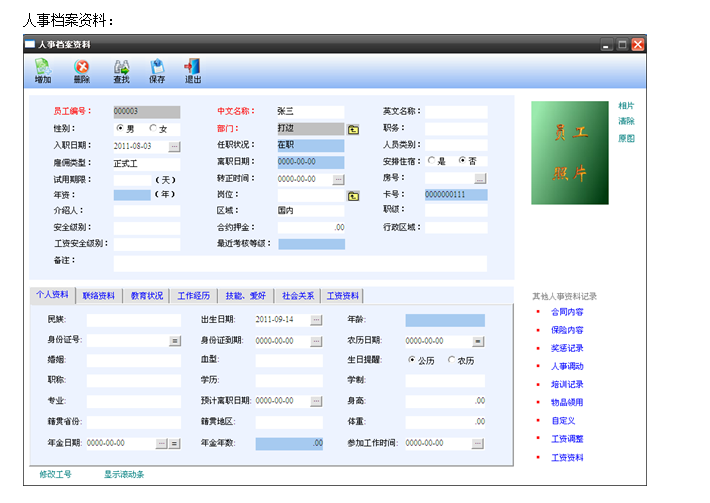710x503 pixels.
Task: Select the 女 gender radio button
Action: pyautogui.click(x=153, y=129)
